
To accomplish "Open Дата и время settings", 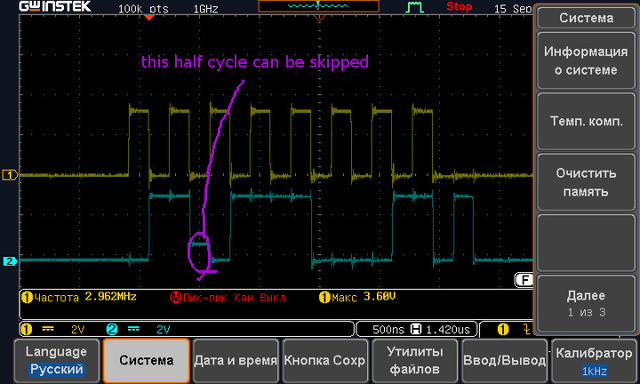I will [x=236, y=361].
